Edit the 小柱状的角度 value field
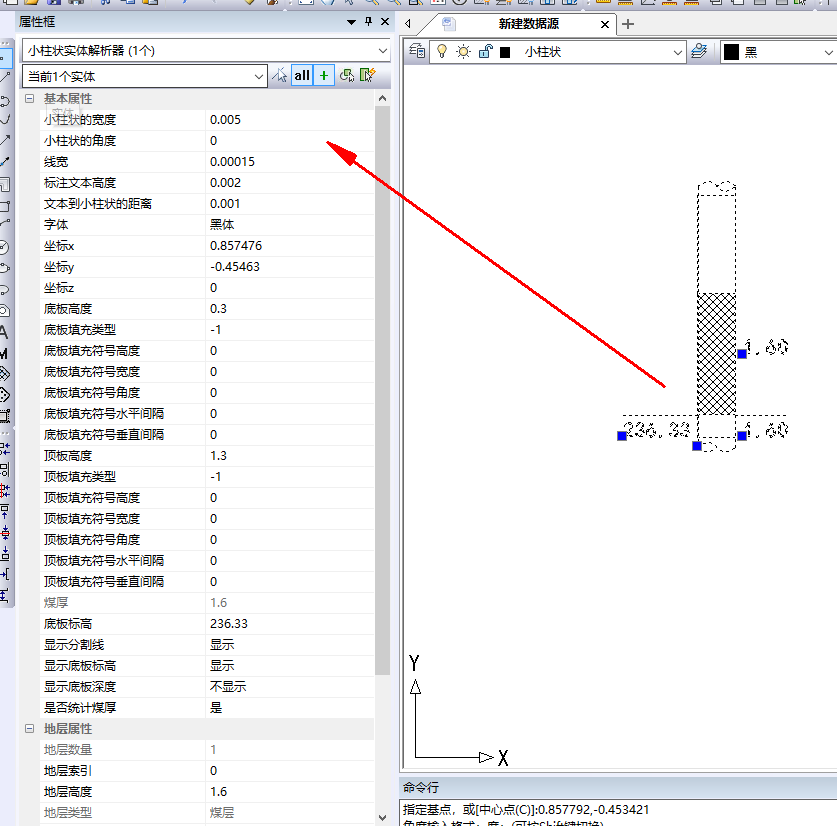This screenshot has height=826, width=837. [x=290, y=141]
